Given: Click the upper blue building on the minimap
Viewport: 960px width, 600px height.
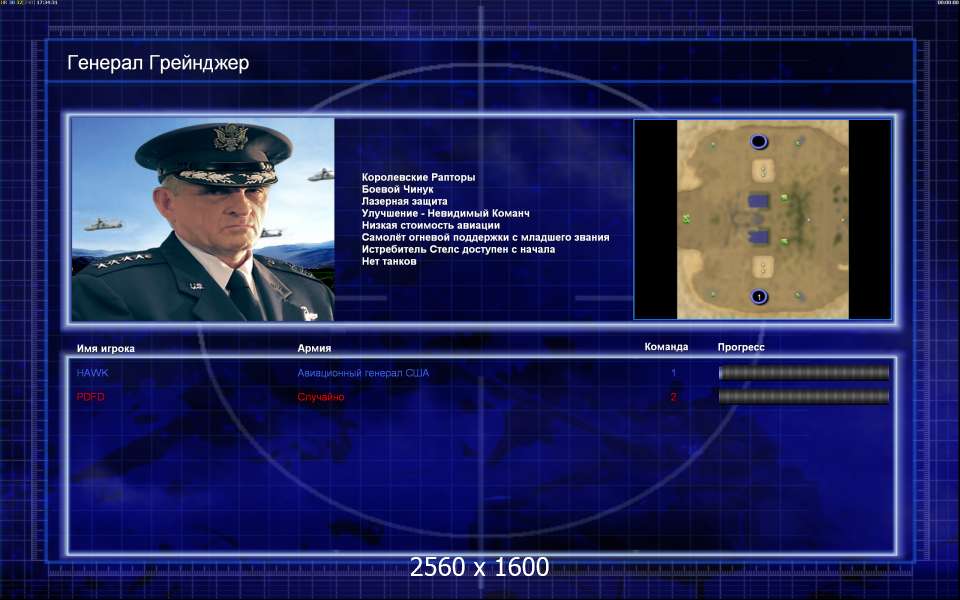Looking at the screenshot, I should [759, 201].
